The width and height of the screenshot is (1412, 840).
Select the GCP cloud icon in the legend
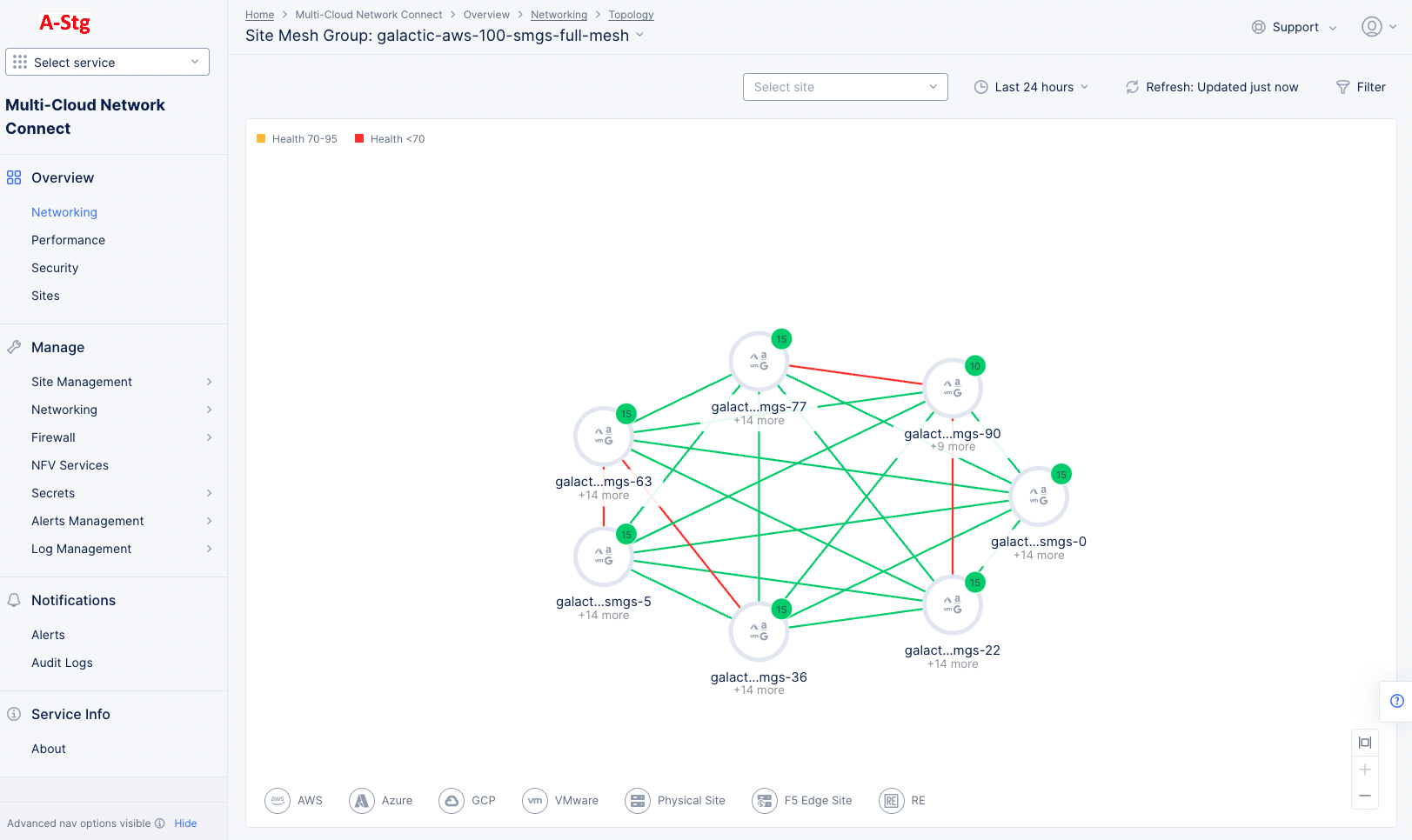click(452, 801)
